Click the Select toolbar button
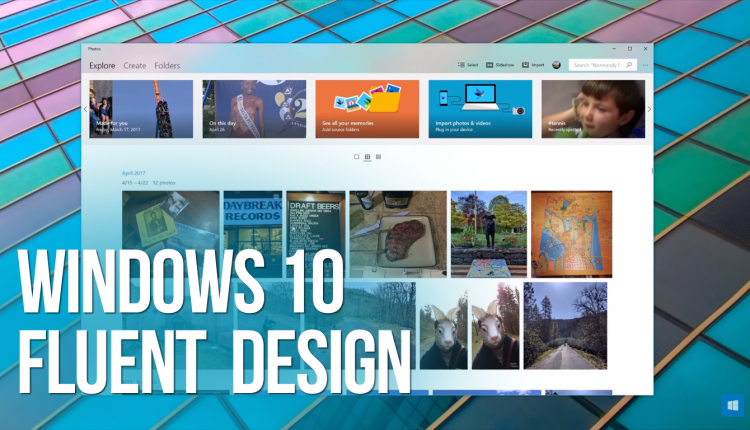Image resolution: width=750 pixels, height=430 pixels. (x=468, y=65)
